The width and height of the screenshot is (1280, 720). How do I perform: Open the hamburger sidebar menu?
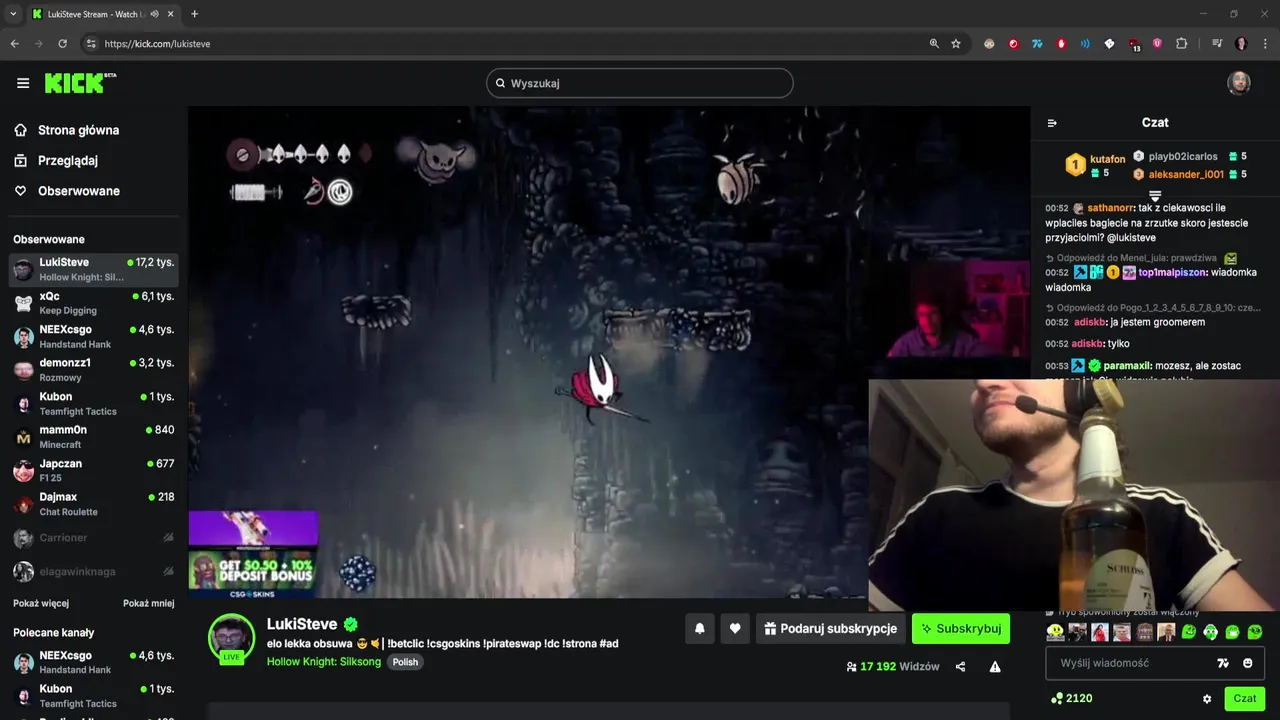click(23, 83)
